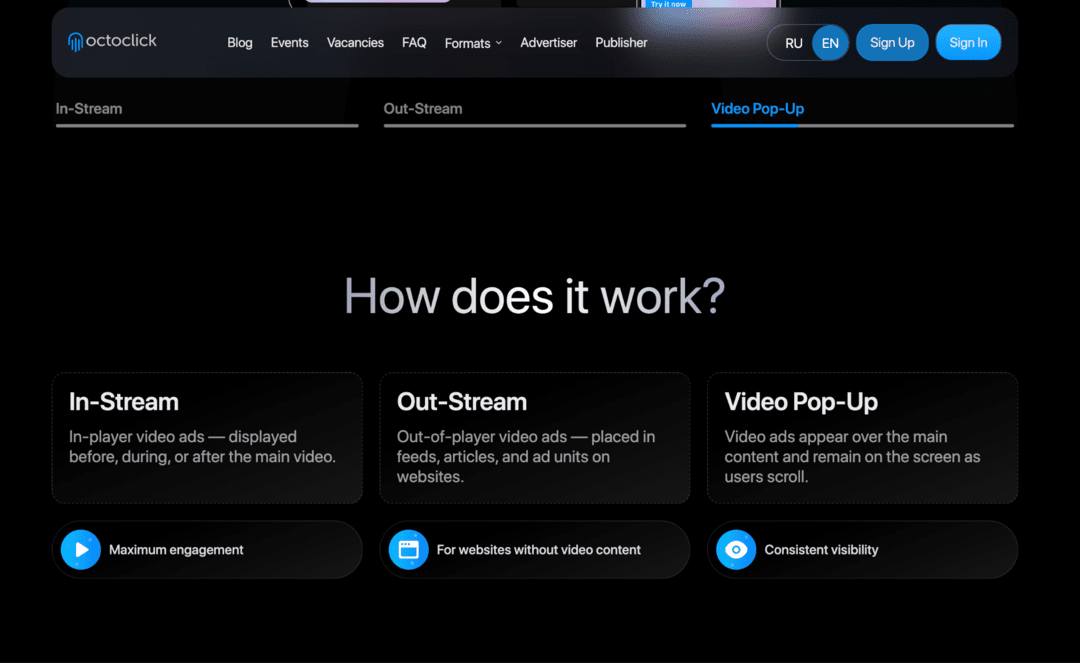Open the Out-Stream description card
This screenshot has height=663, width=1080.
[534, 438]
